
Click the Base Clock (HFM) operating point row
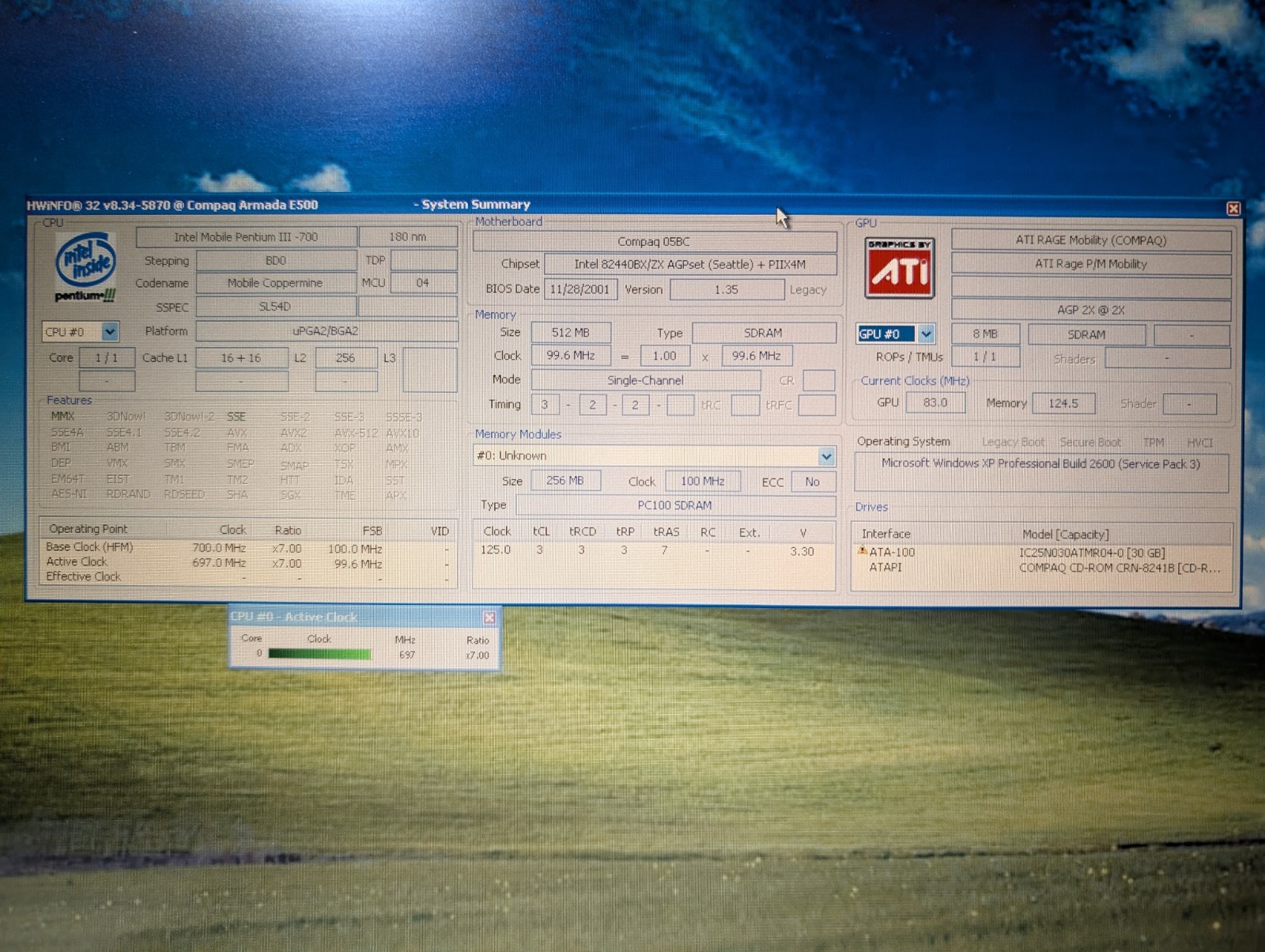click(247, 548)
